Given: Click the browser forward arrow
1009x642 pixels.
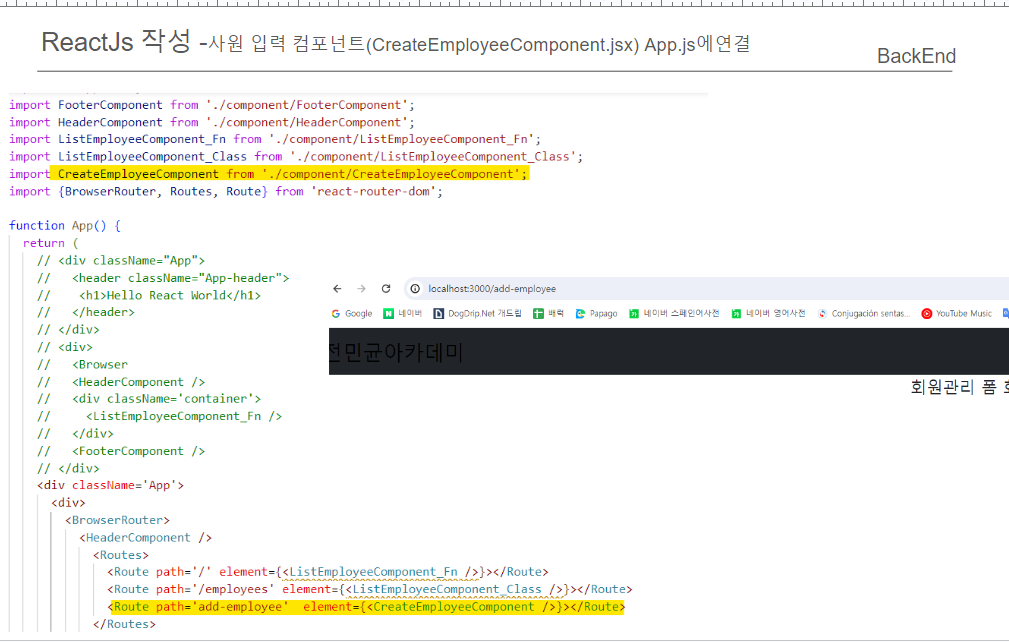Looking at the screenshot, I should coord(361,289).
